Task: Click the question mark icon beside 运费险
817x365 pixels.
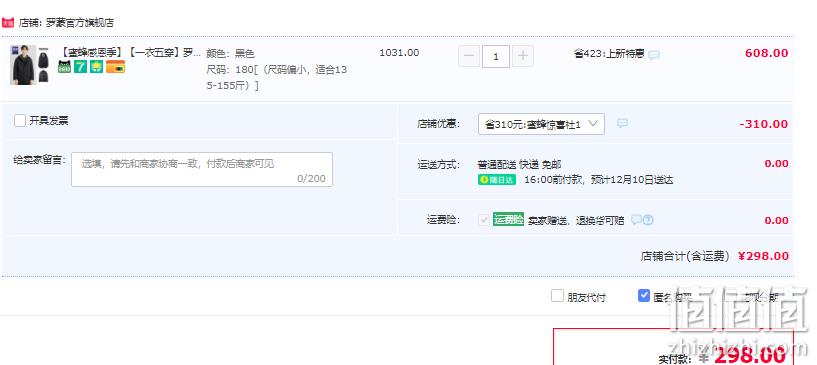Action: click(x=648, y=220)
